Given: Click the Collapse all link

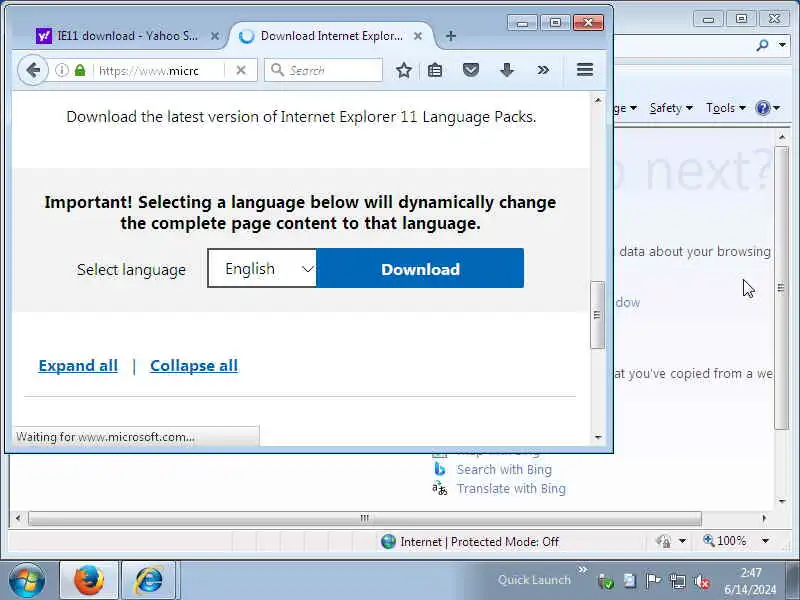Looking at the screenshot, I should point(194,366).
